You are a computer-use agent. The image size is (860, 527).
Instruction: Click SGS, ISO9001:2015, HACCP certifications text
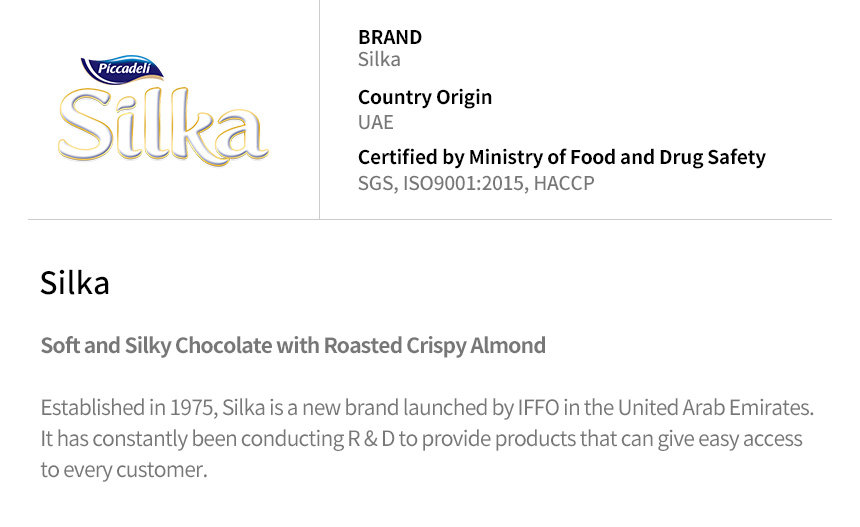pyautogui.click(x=476, y=183)
